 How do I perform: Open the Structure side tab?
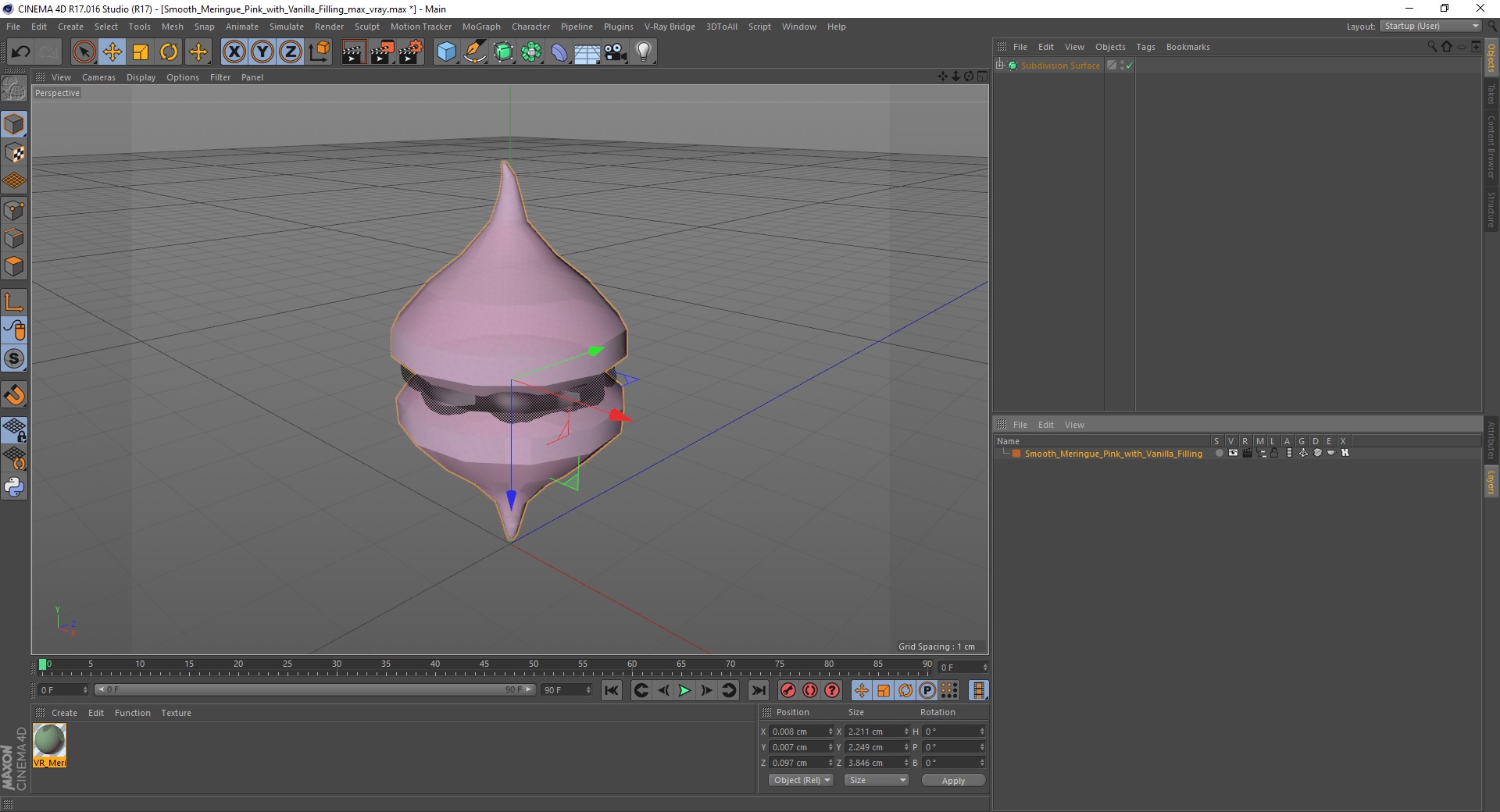coord(1491,208)
